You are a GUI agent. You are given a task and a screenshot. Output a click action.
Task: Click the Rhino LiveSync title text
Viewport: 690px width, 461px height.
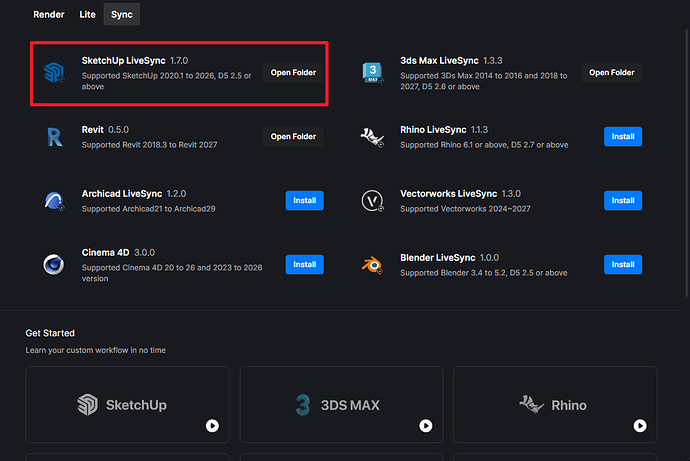[433, 130]
